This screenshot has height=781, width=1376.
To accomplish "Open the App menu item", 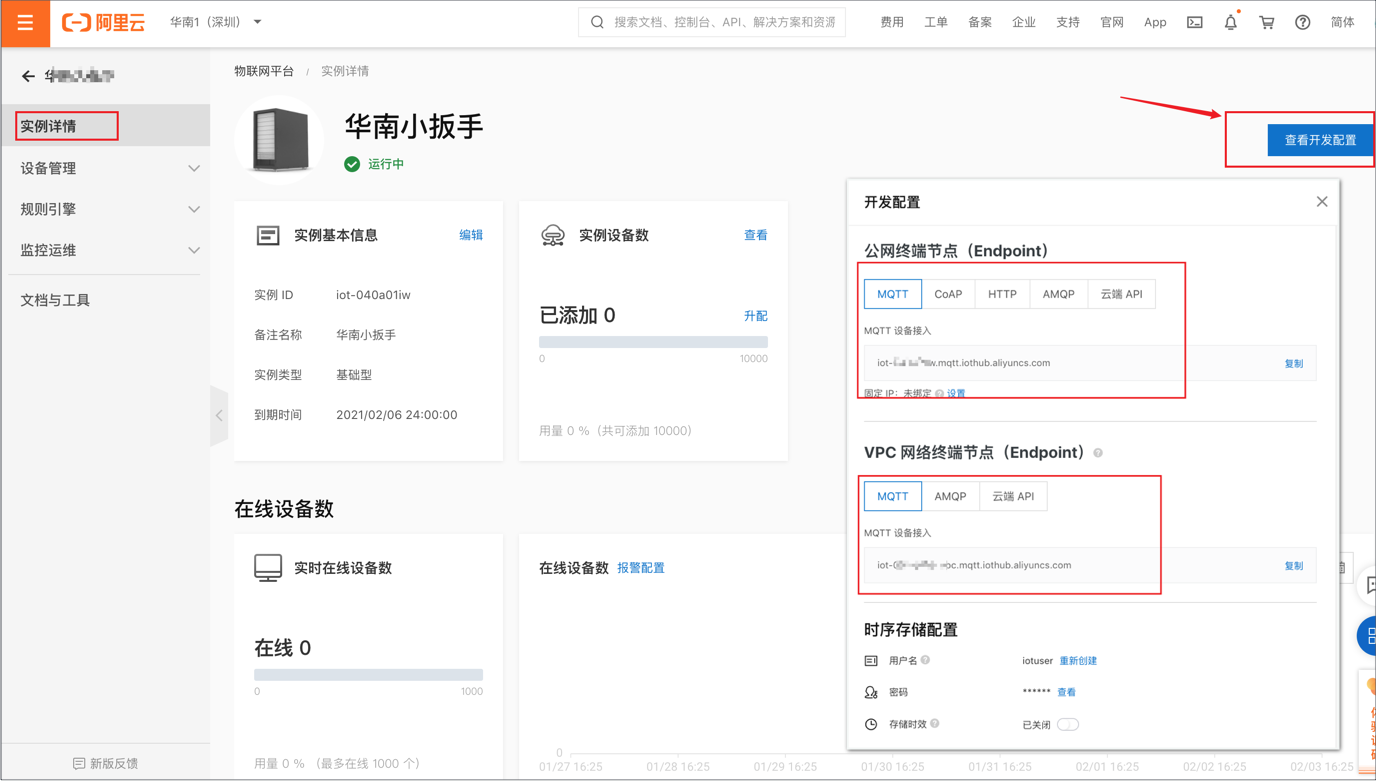I will [1155, 22].
